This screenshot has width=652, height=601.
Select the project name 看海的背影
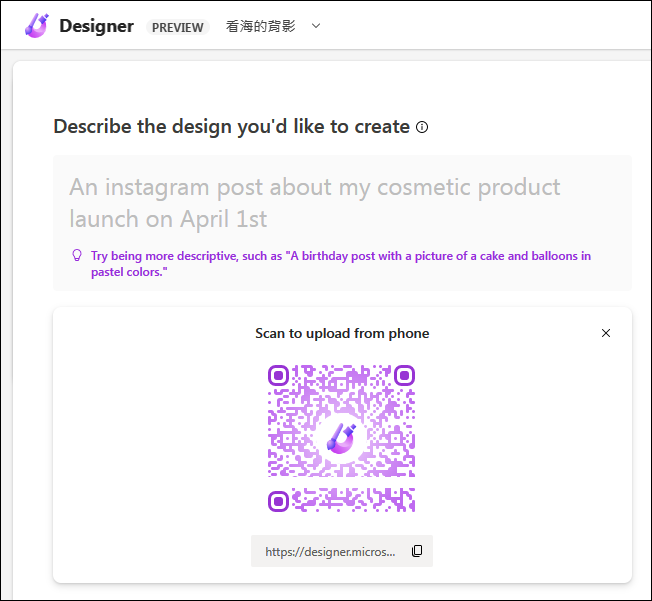[x=261, y=26]
